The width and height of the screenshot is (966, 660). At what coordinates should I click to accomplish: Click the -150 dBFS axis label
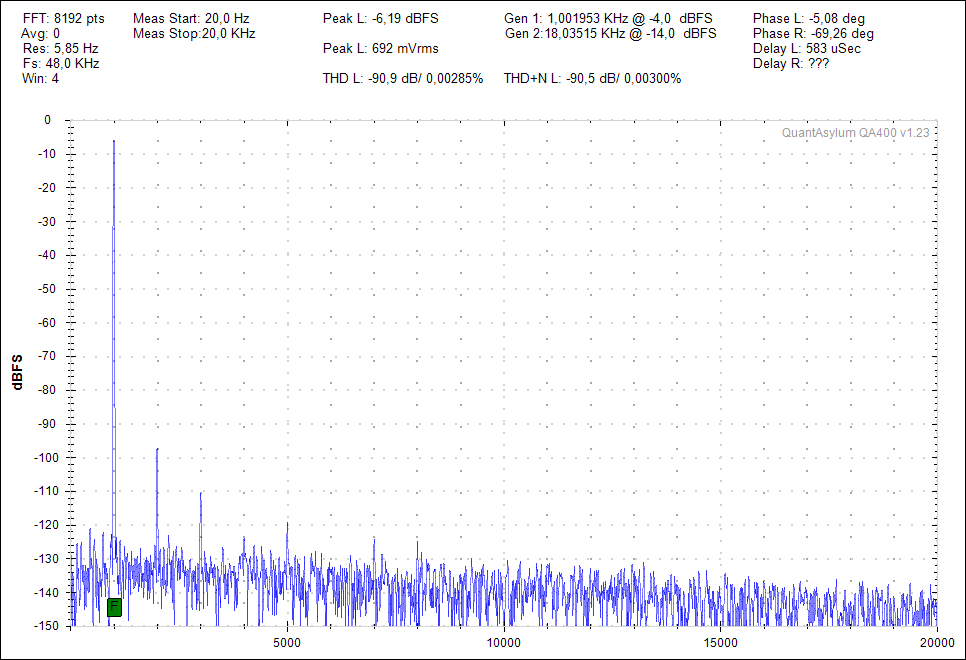[44, 626]
